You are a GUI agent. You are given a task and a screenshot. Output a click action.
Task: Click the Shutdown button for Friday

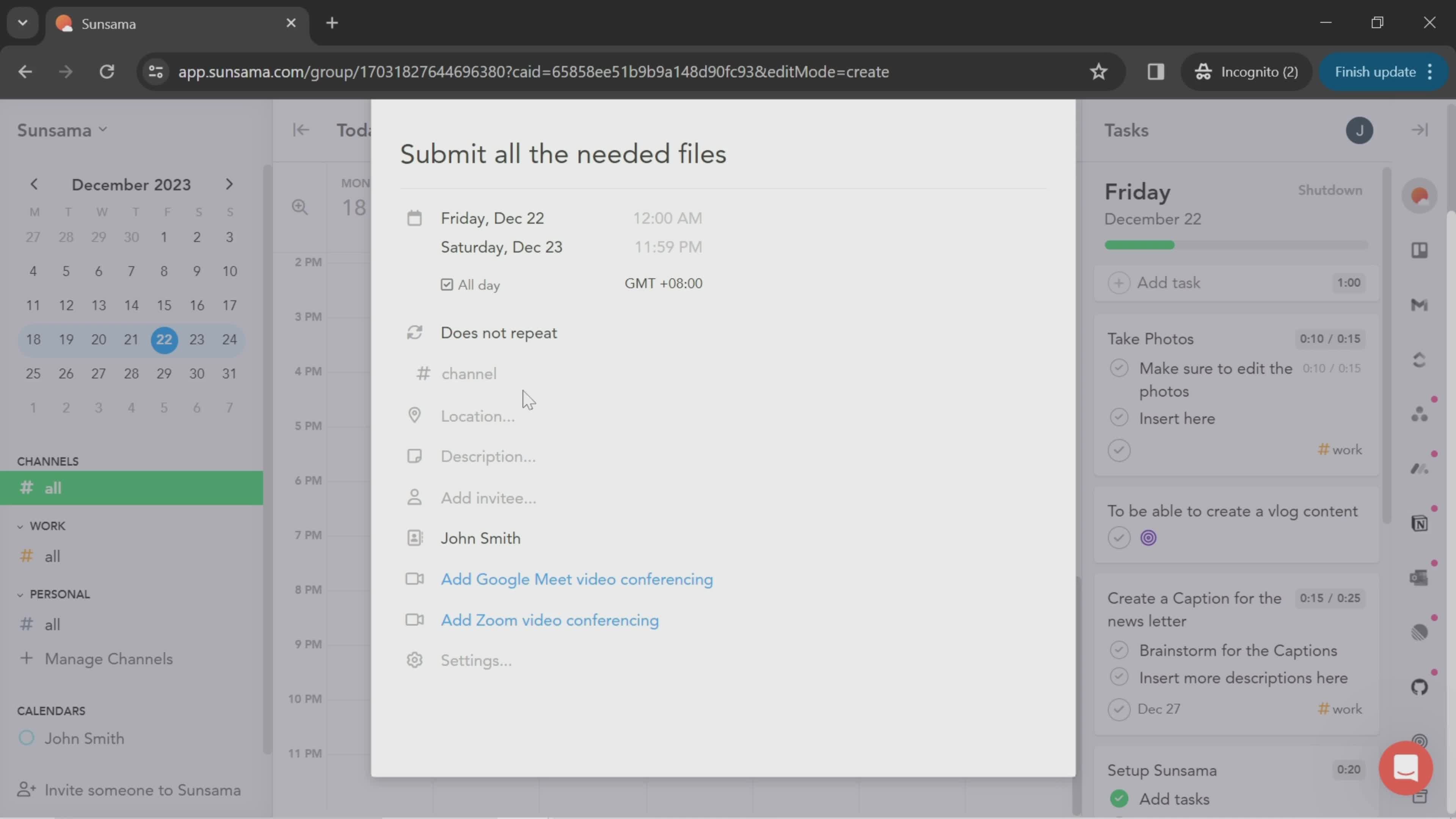[1329, 190]
